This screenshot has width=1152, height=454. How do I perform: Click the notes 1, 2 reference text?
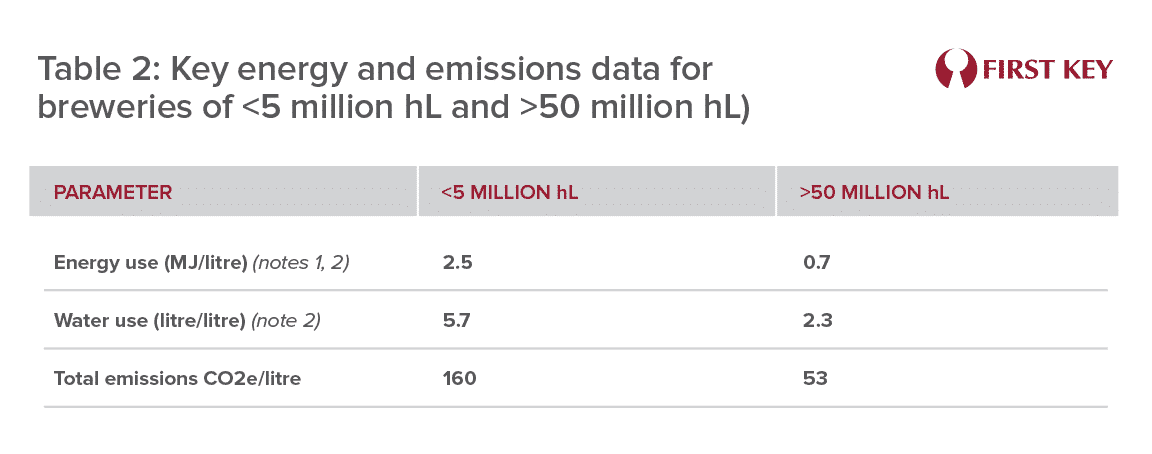coord(300,263)
